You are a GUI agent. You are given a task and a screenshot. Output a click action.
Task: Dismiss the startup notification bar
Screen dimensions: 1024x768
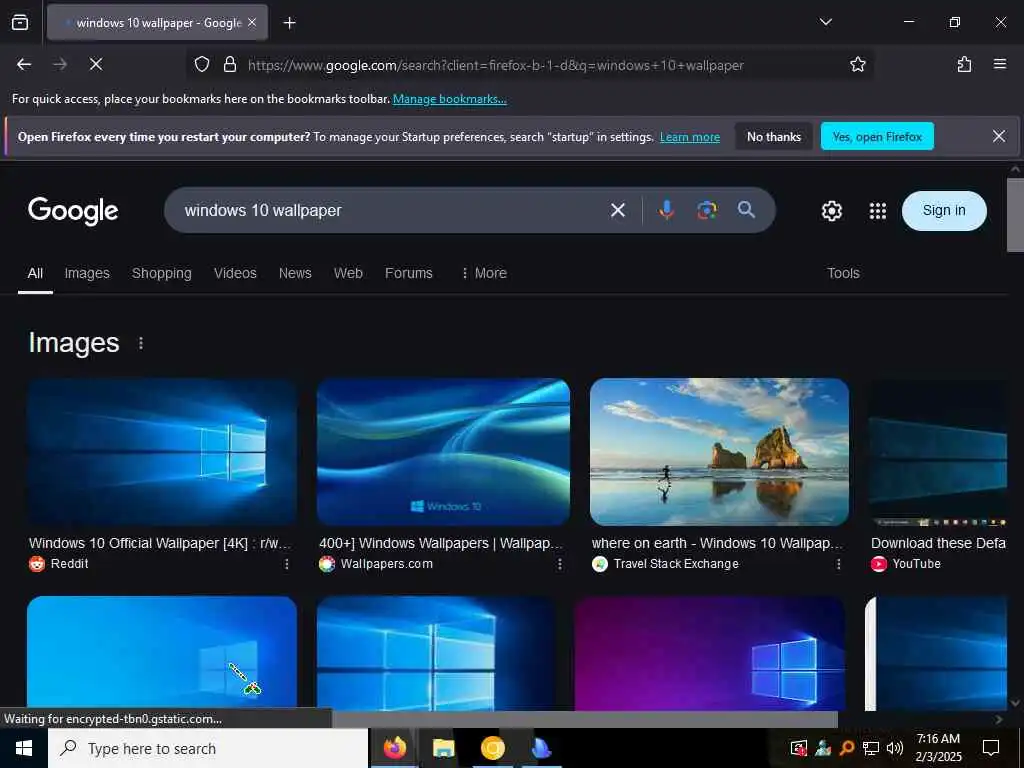point(999,136)
